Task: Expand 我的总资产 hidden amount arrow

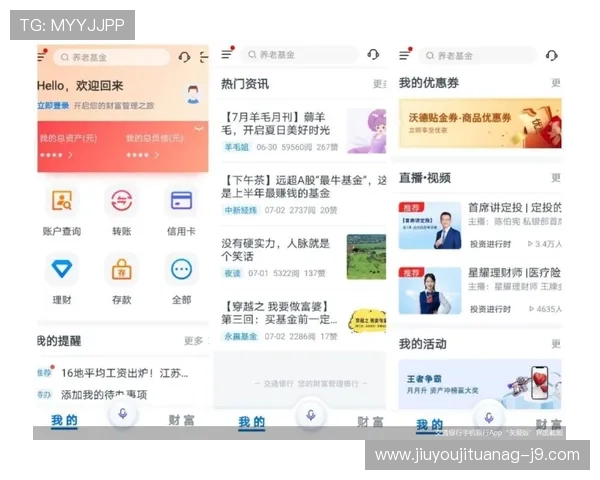Action: click(x=70, y=155)
